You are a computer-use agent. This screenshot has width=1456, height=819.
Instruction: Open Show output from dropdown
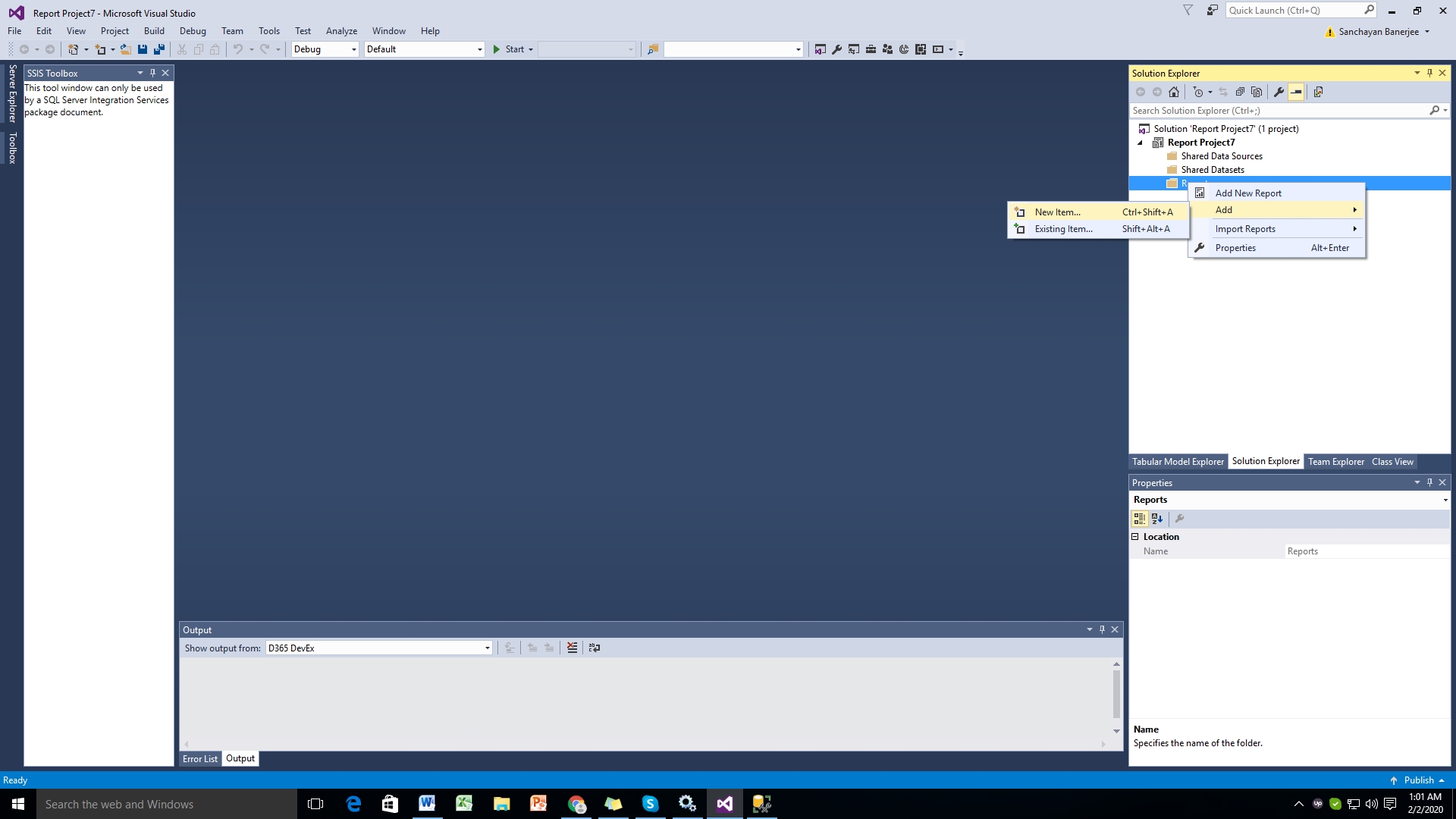[x=378, y=648]
